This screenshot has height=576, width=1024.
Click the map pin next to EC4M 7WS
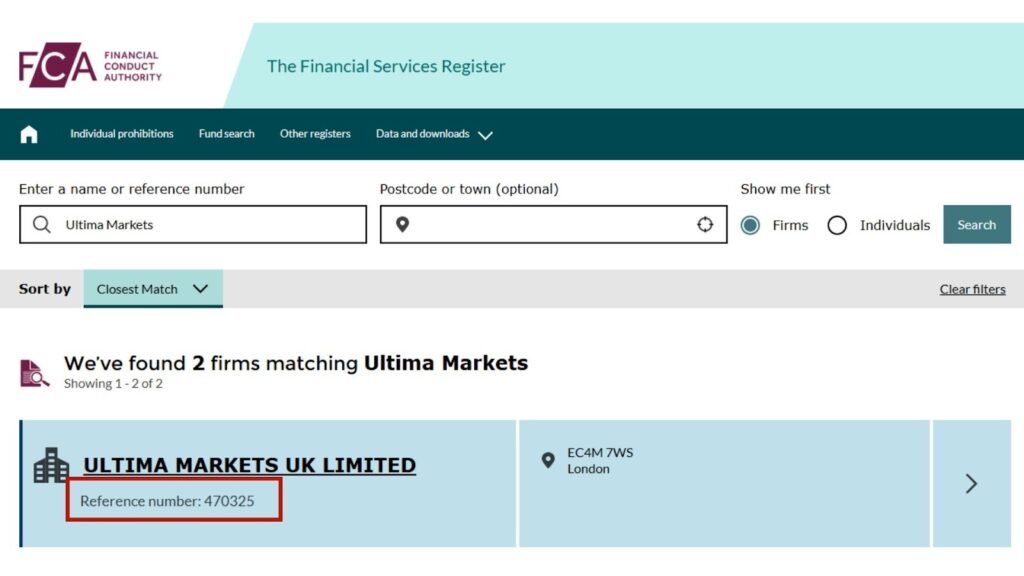tap(548, 461)
